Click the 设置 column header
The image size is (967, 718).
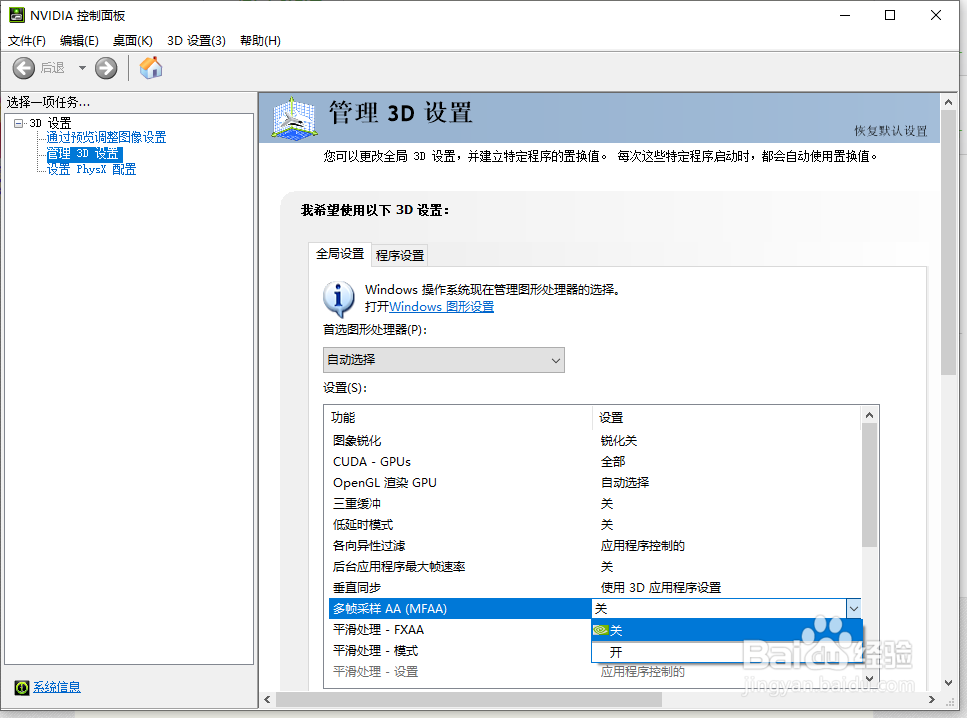tap(726, 418)
